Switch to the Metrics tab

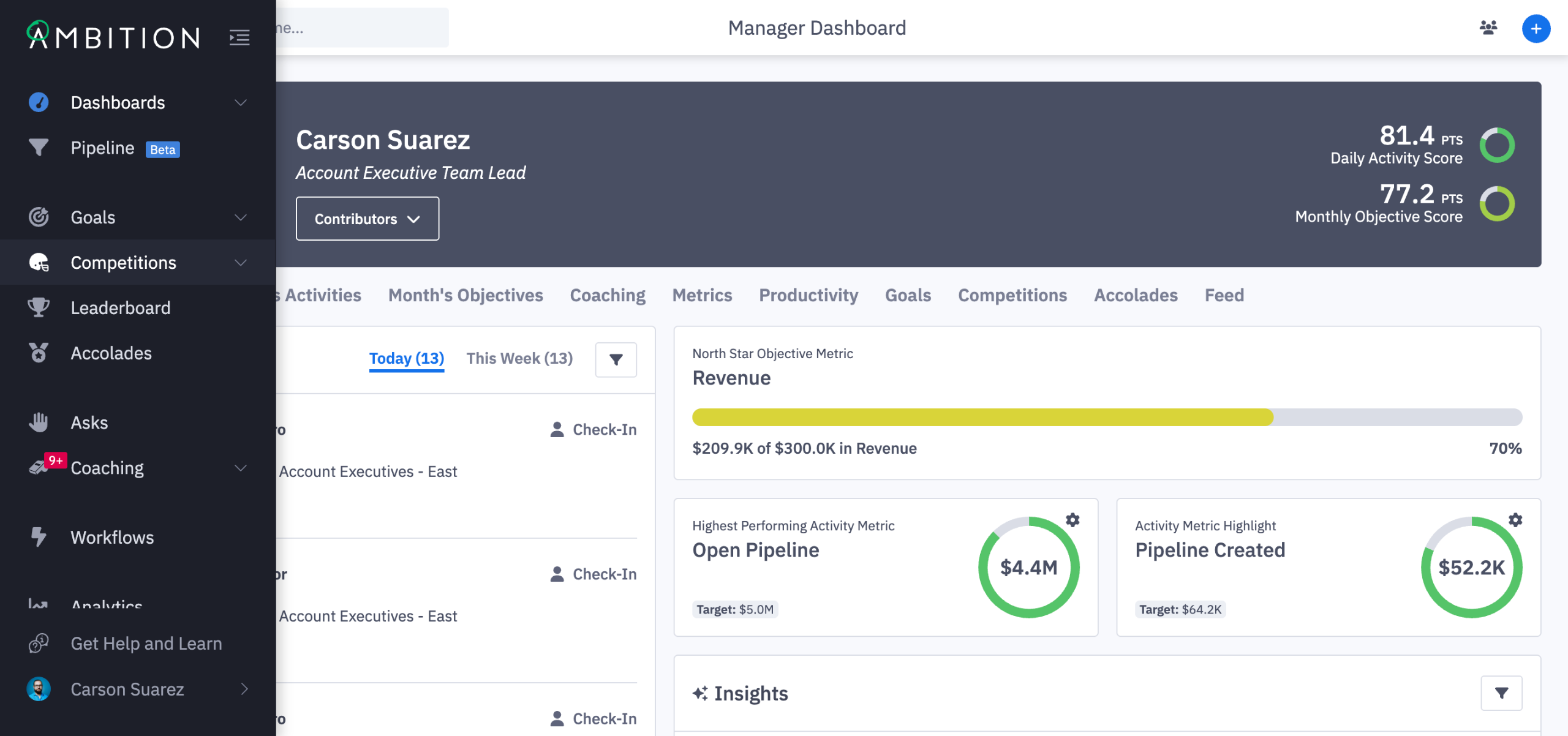point(702,296)
